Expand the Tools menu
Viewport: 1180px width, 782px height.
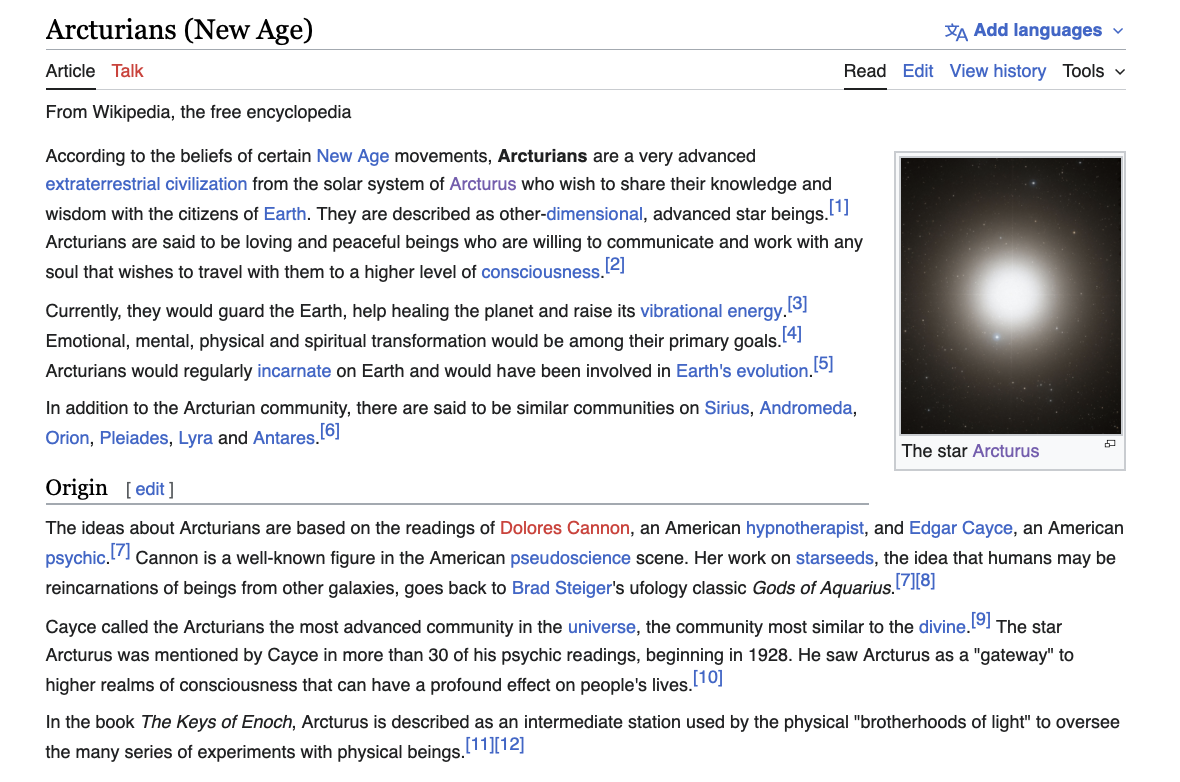click(1093, 72)
